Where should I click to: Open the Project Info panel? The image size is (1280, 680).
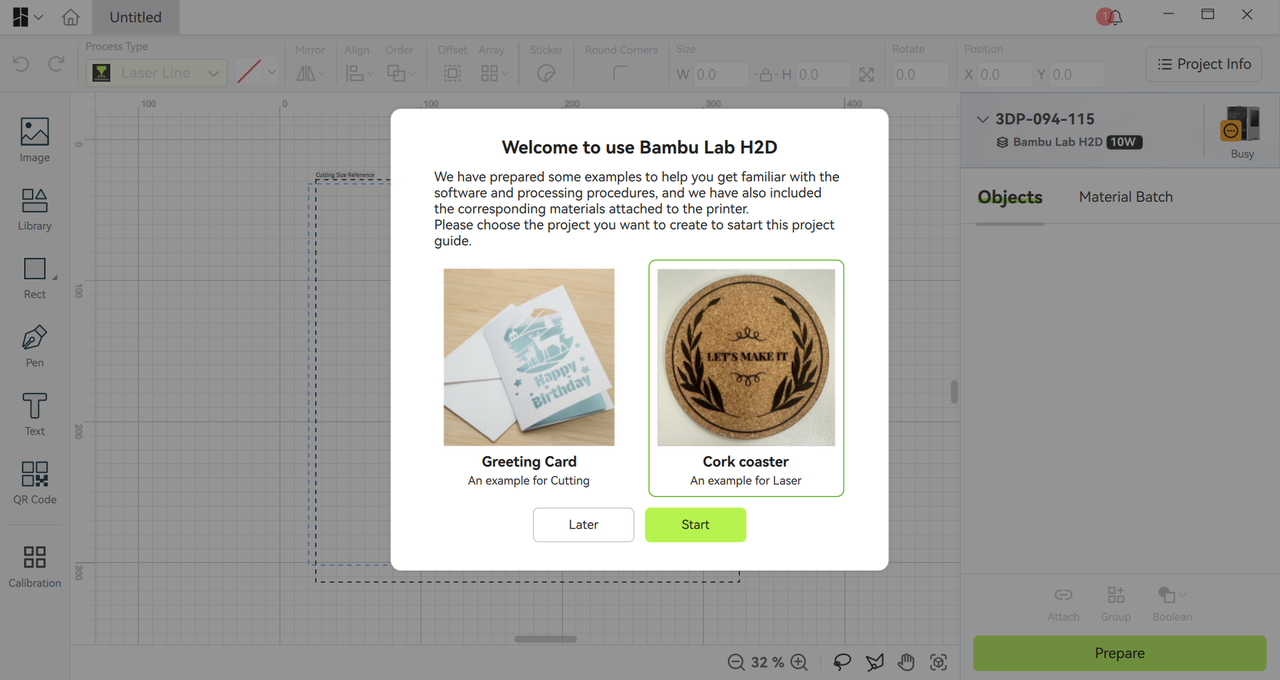[x=1204, y=64]
